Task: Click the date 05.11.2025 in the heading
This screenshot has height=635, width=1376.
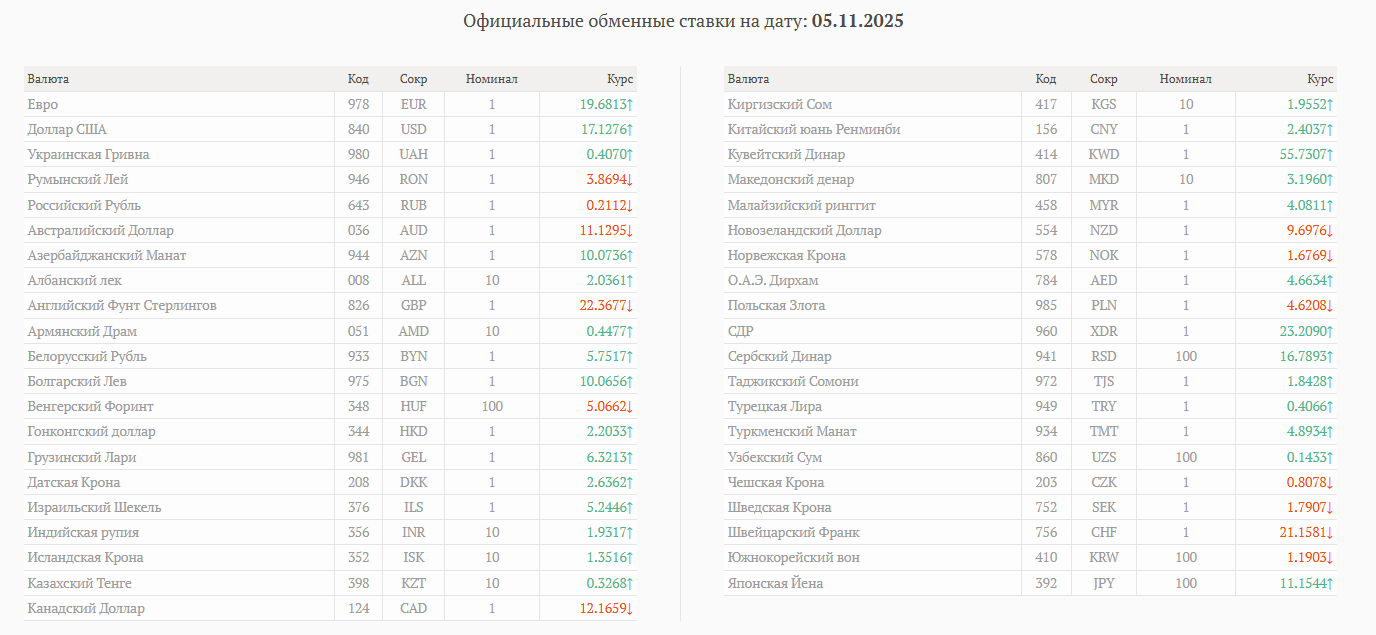Action: pos(857,21)
